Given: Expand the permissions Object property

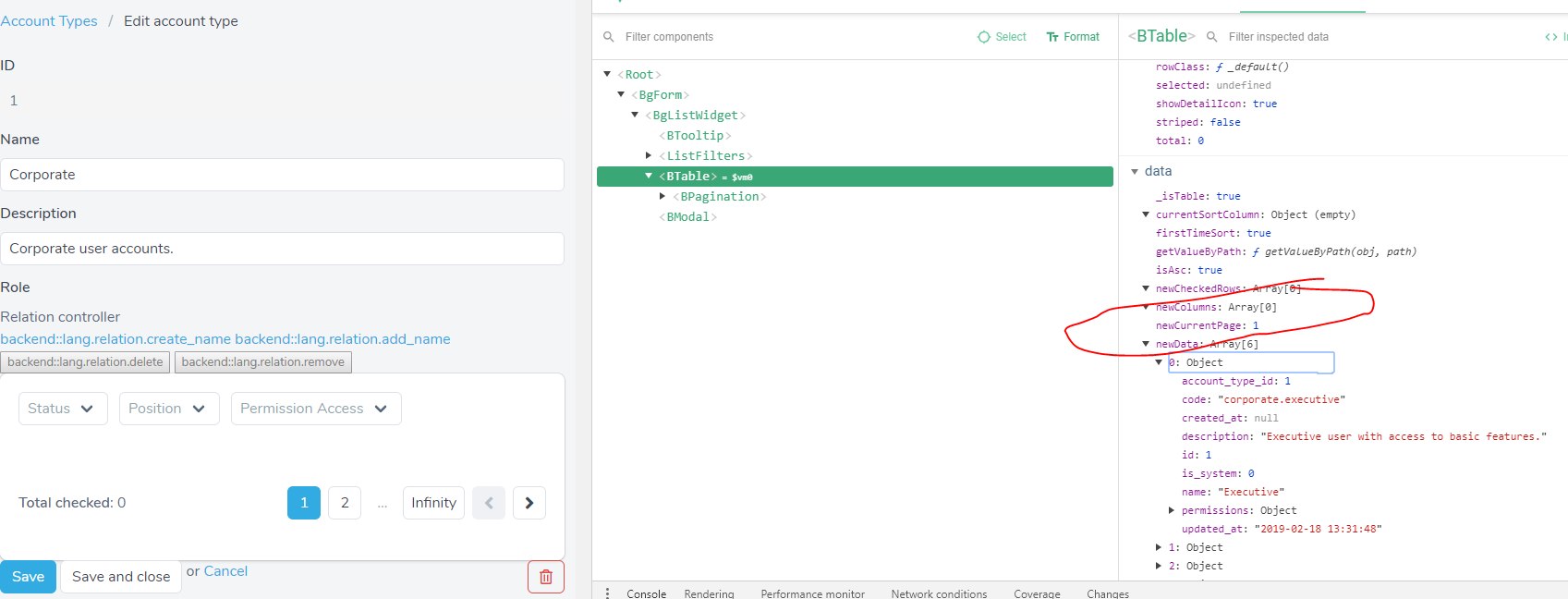Looking at the screenshot, I should [1172, 510].
